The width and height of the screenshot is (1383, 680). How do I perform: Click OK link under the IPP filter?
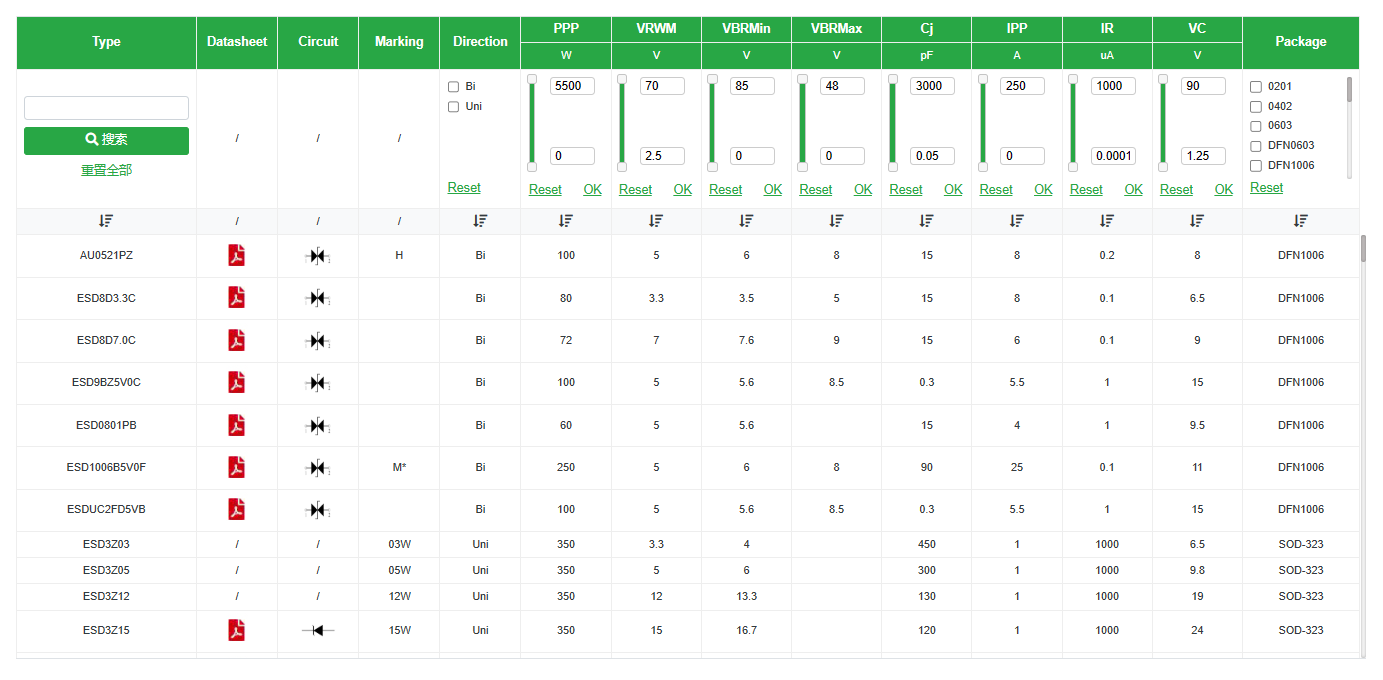coord(1043,190)
